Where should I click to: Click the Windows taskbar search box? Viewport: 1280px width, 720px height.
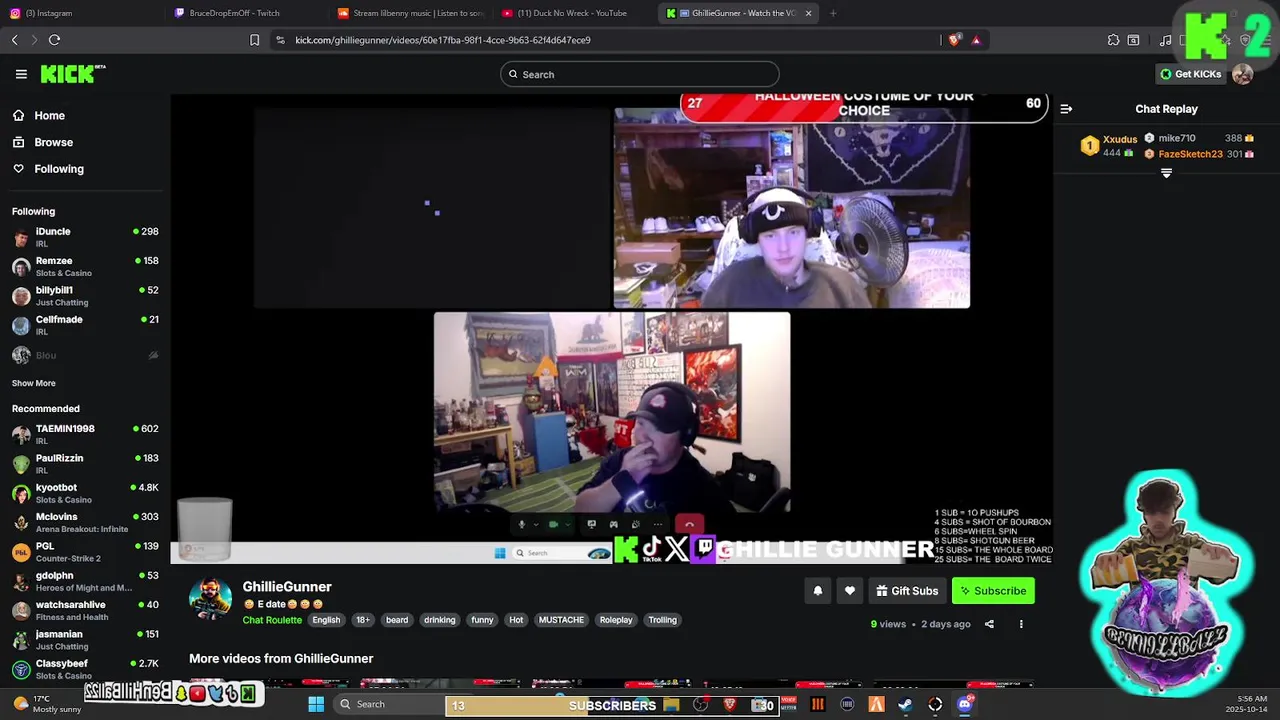(388, 704)
